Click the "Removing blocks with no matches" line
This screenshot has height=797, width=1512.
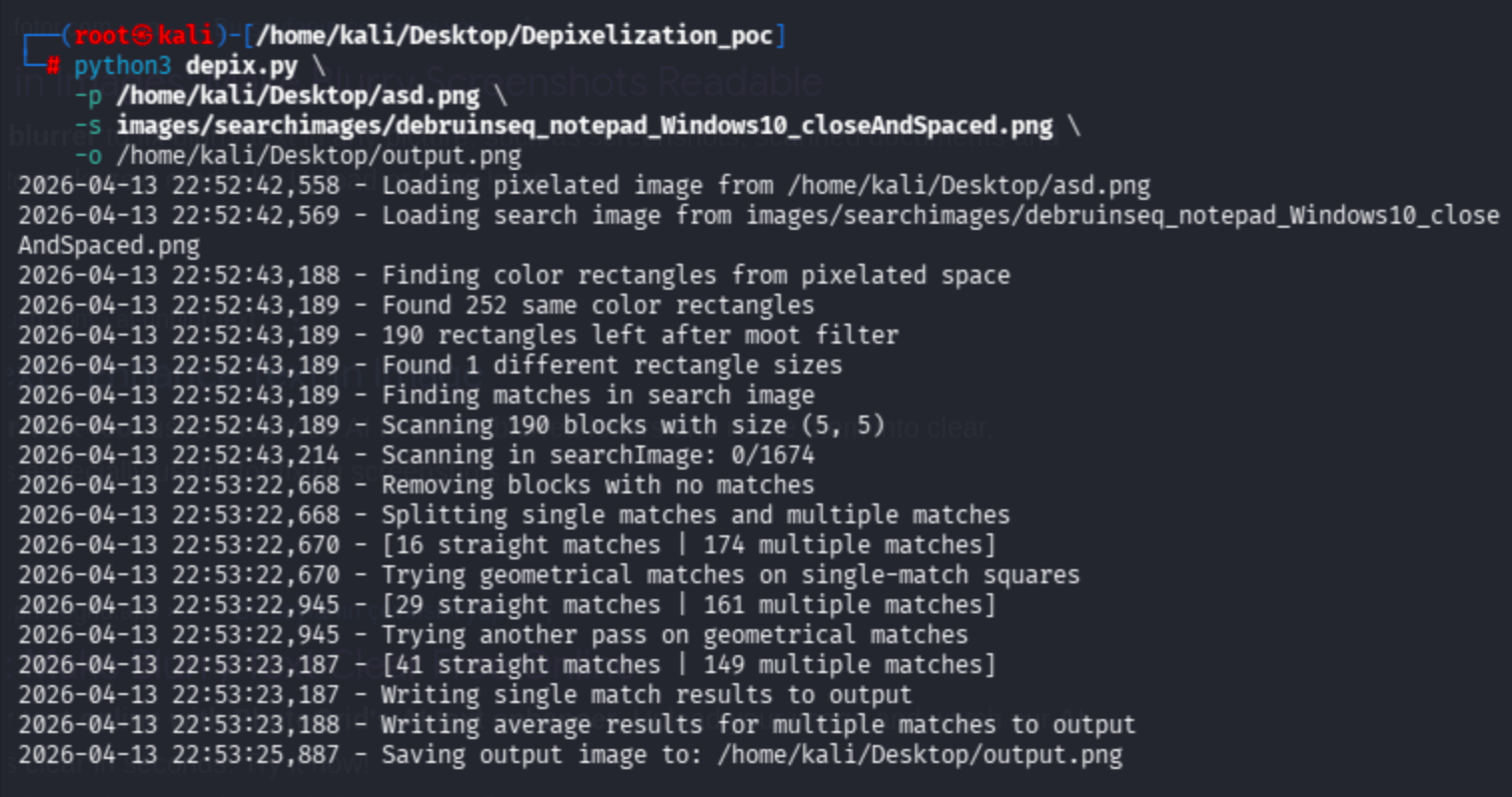tap(597, 485)
